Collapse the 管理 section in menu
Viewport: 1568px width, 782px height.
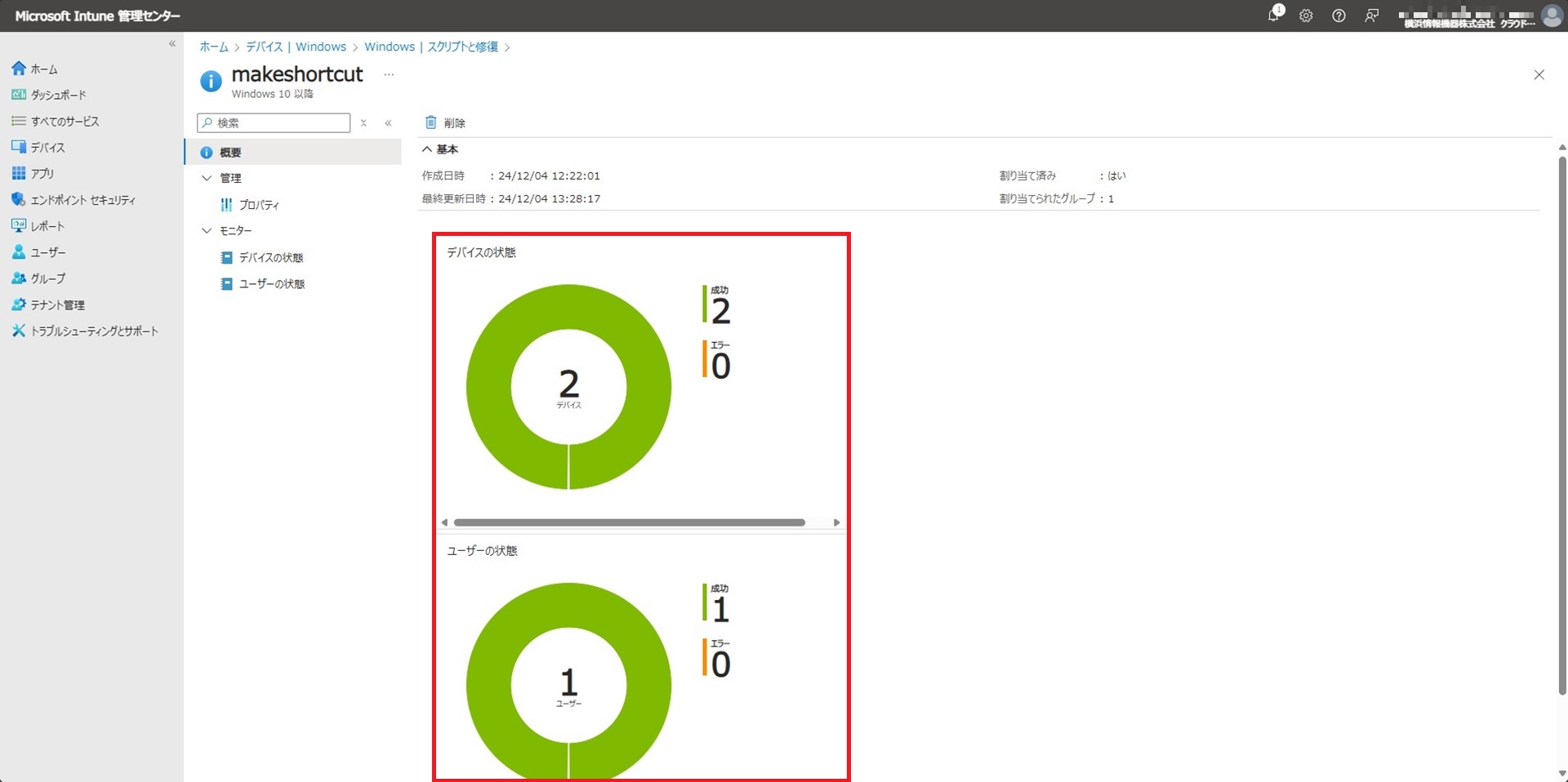tap(207, 178)
